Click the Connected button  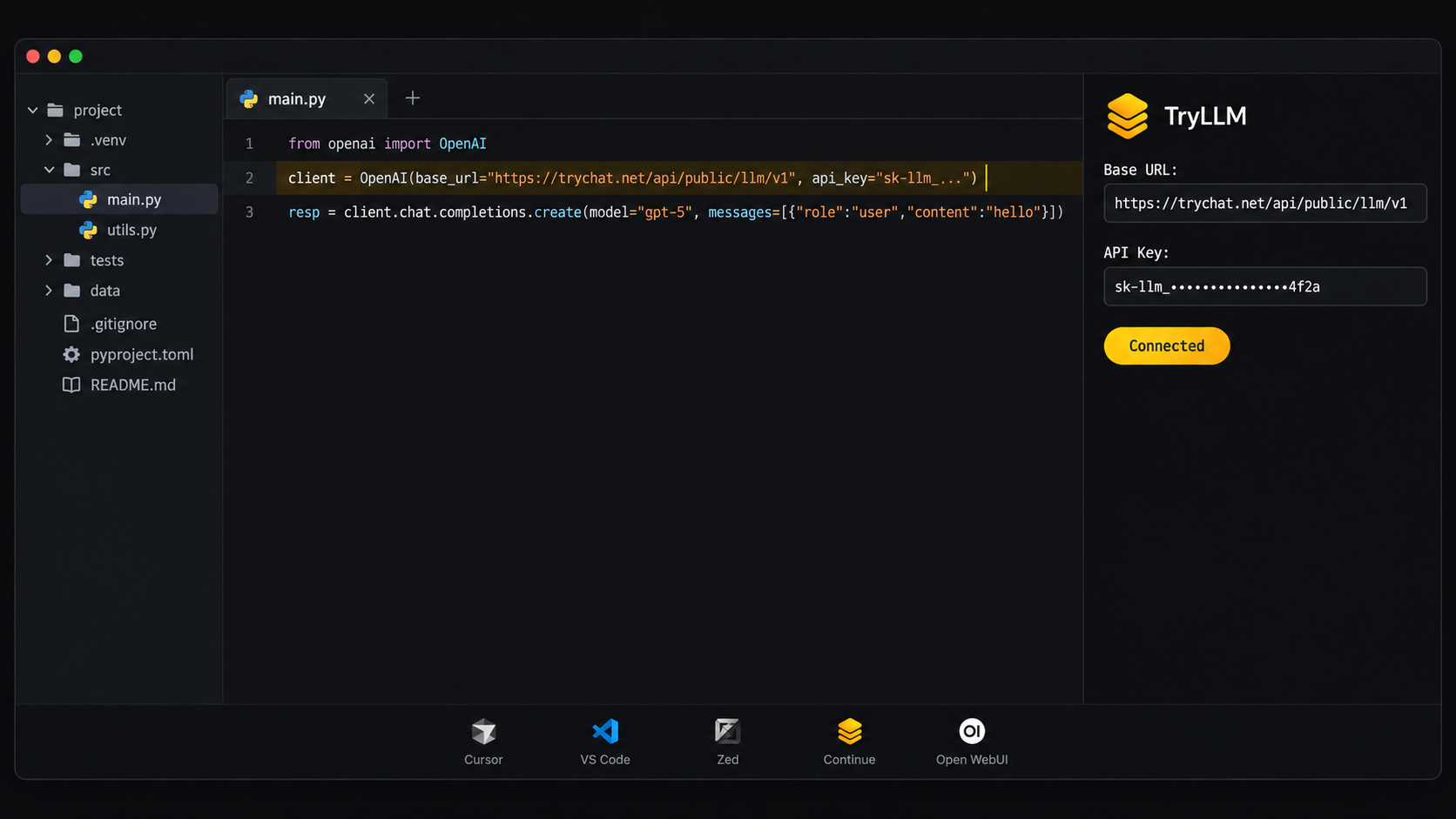1167,346
